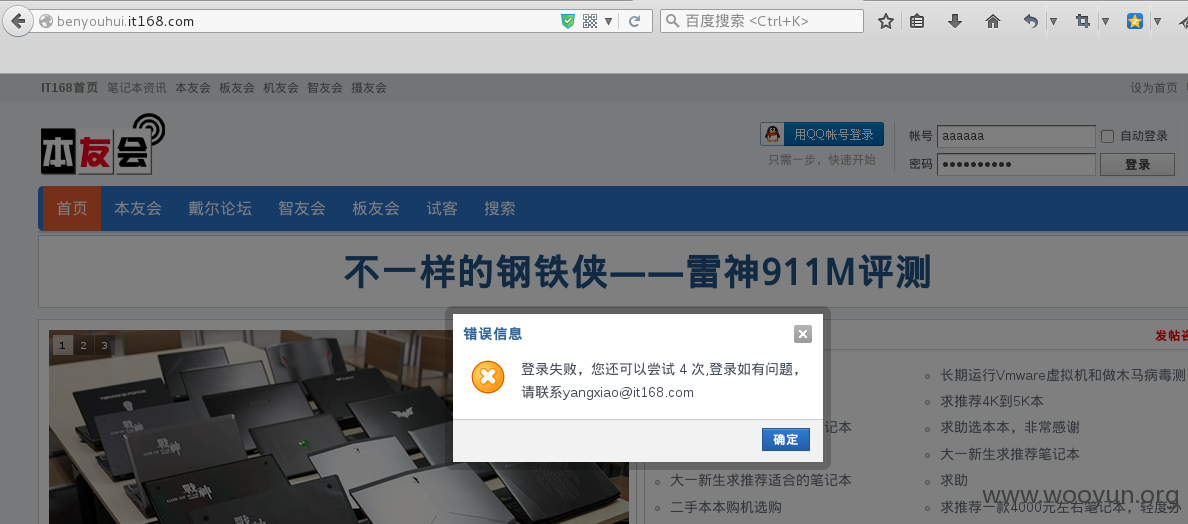Select the 试客 nav tab
This screenshot has height=524, width=1188.
[442, 208]
